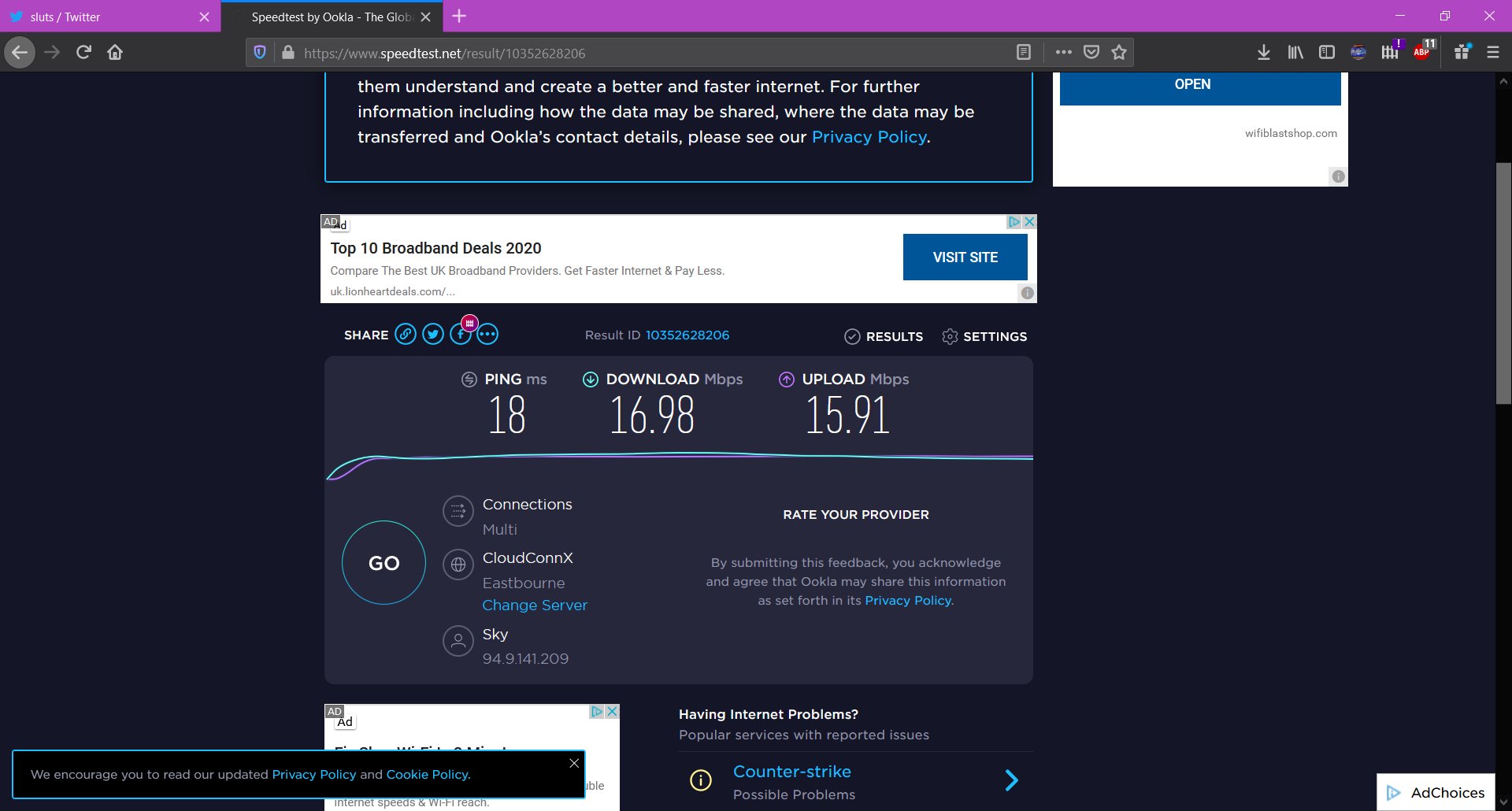The width and height of the screenshot is (1512, 811).
Task: Expand Counter-strike possible problems chevron
Action: click(1012, 780)
